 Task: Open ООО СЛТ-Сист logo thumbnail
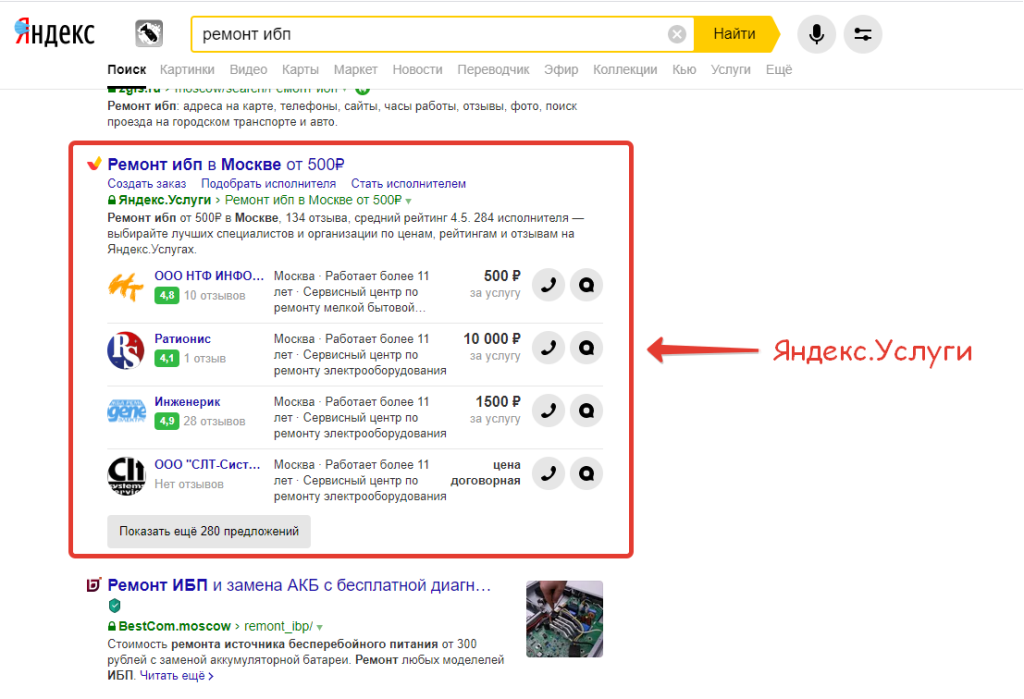pos(126,475)
